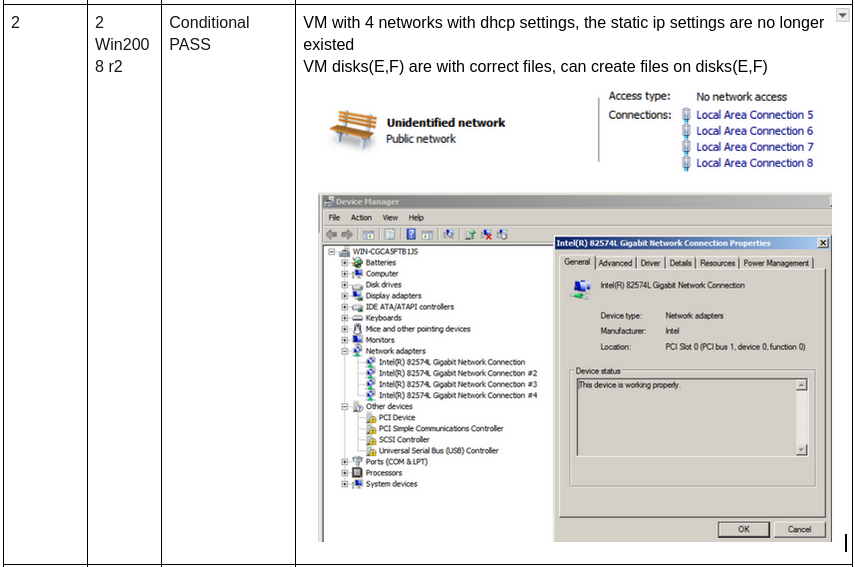Expand the Batteries tree node

click(x=345, y=263)
